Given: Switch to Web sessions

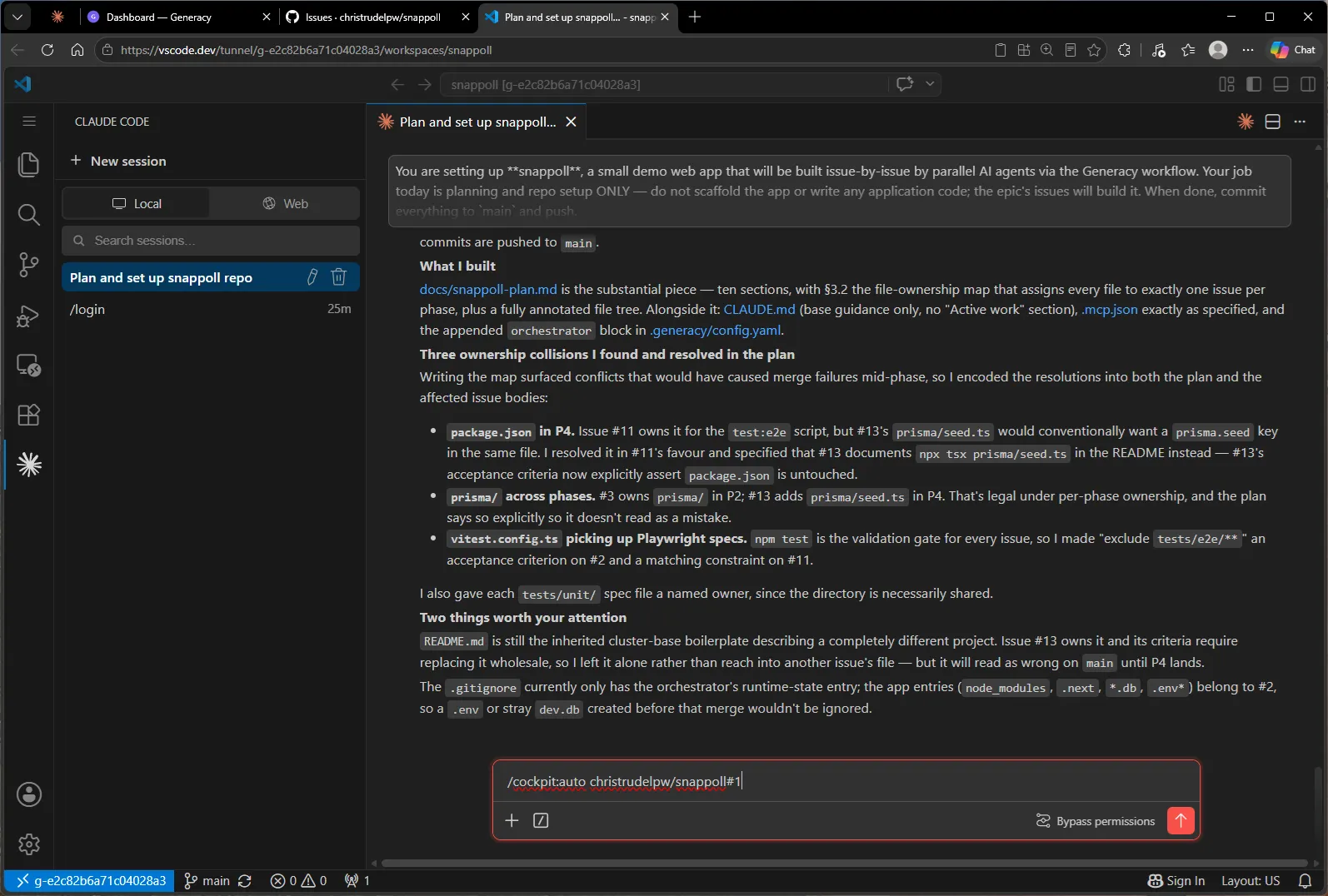Looking at the screenshot, I should (x=285, y=203).
